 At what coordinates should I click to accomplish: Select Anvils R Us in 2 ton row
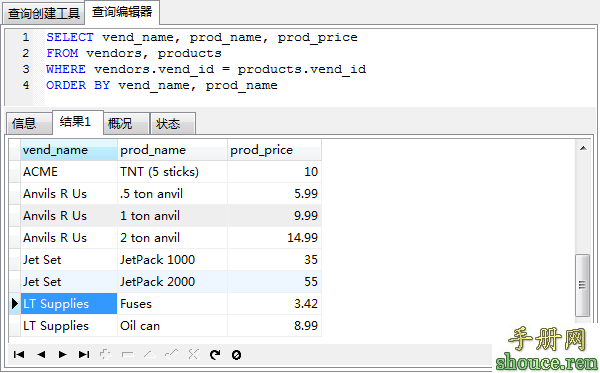coord(69,238)
